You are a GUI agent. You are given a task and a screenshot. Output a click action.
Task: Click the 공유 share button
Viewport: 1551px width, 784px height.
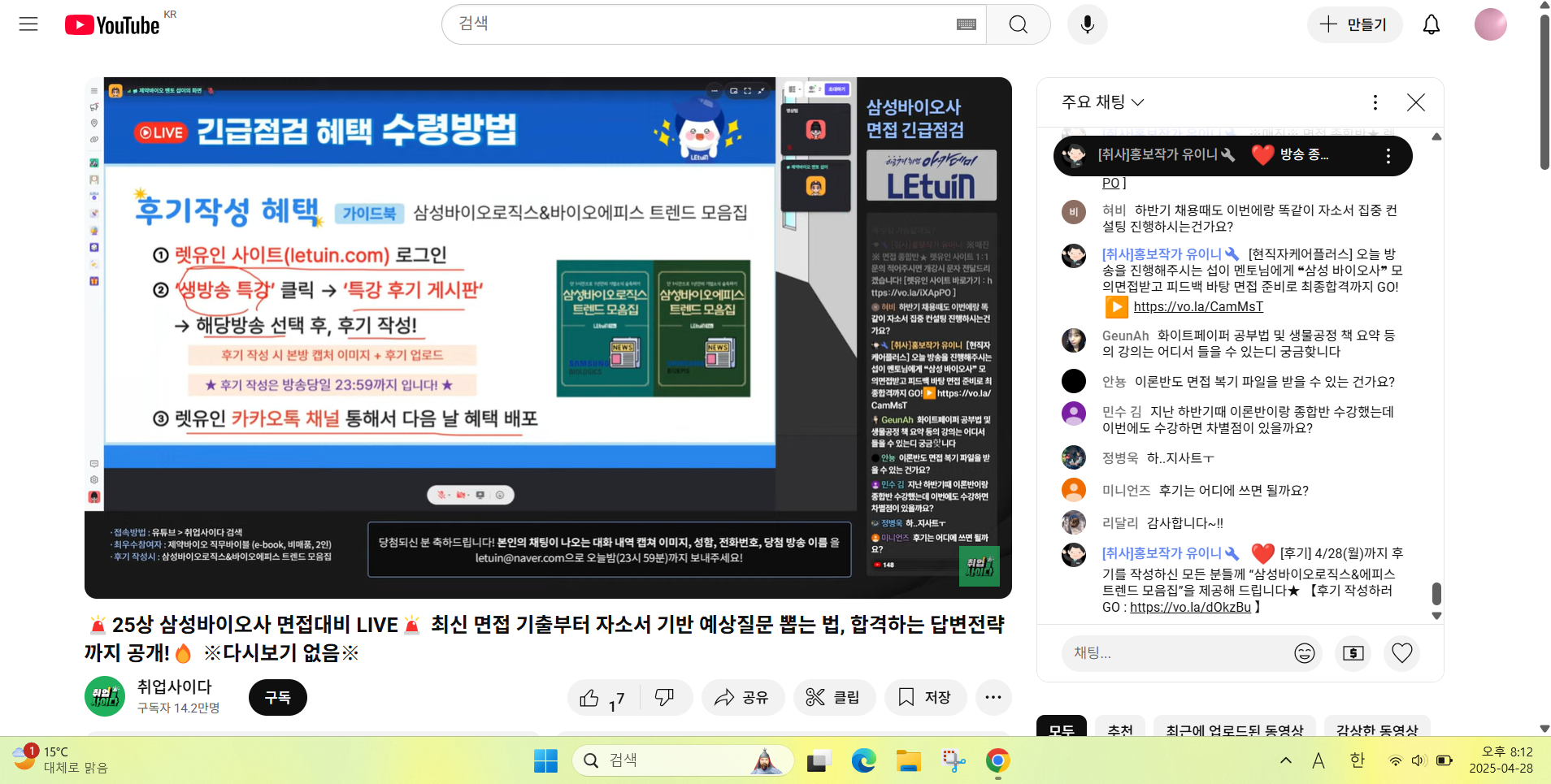click(742, 698)
